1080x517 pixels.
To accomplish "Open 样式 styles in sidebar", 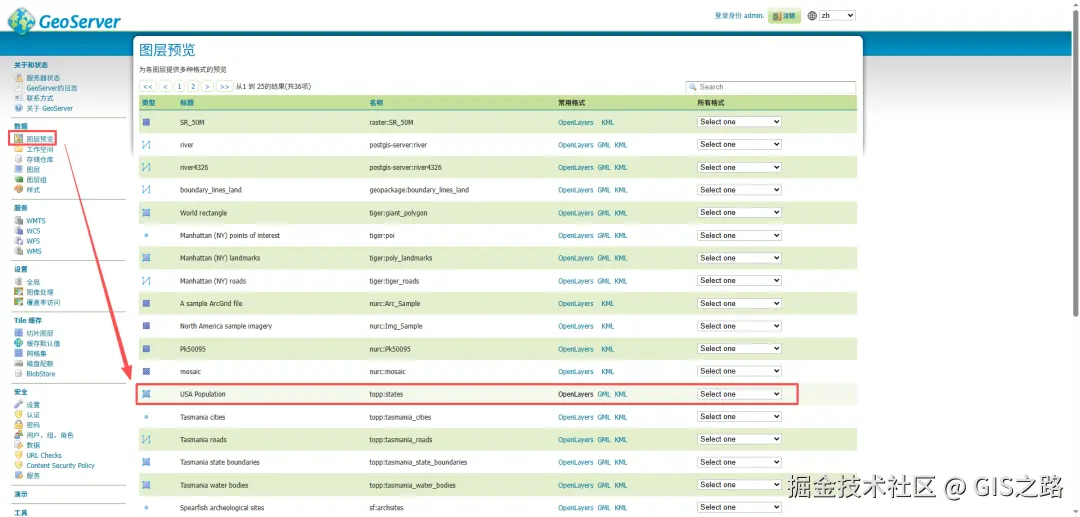I will point(32,190).
